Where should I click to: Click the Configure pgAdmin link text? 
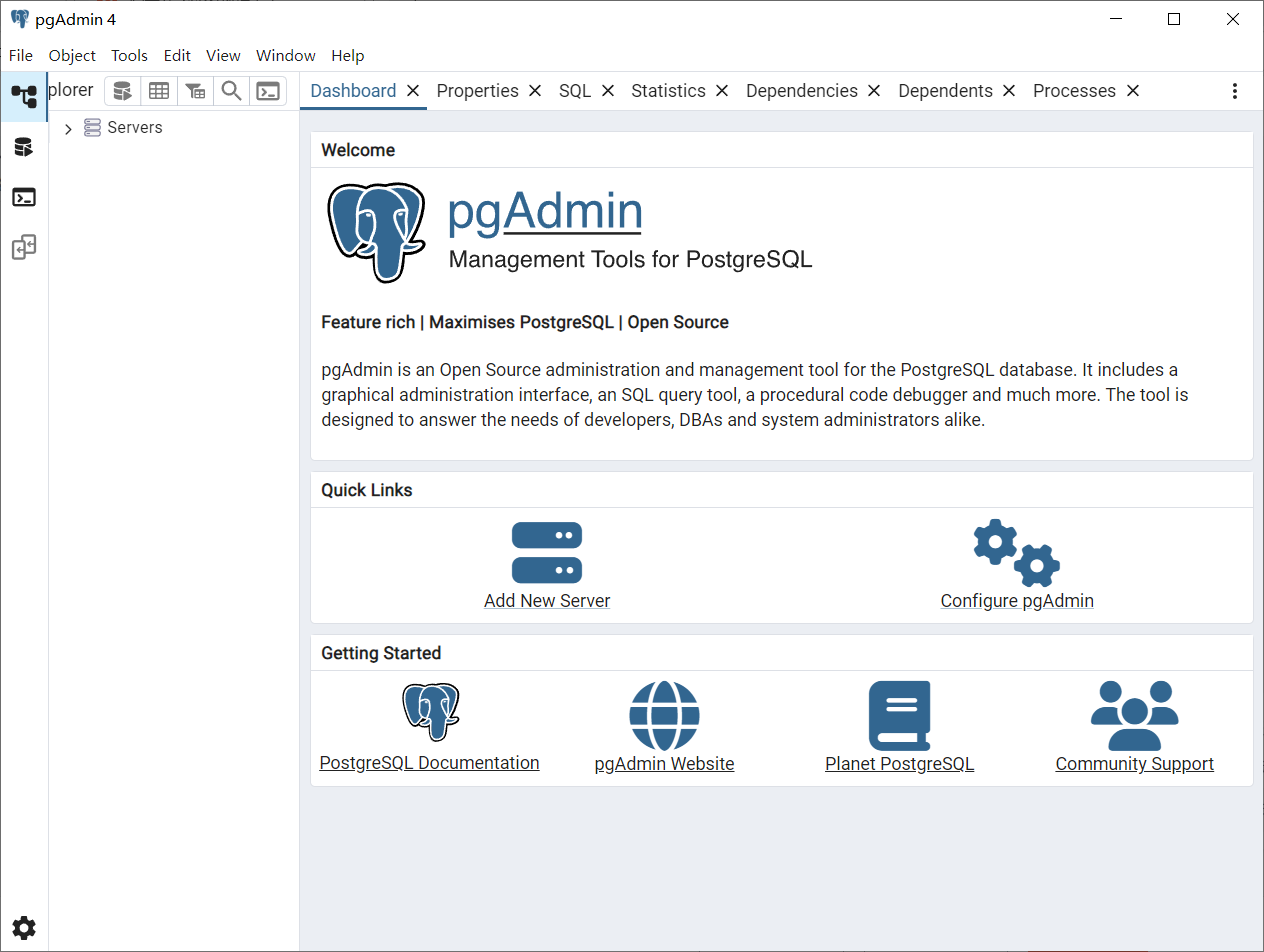1017,601
